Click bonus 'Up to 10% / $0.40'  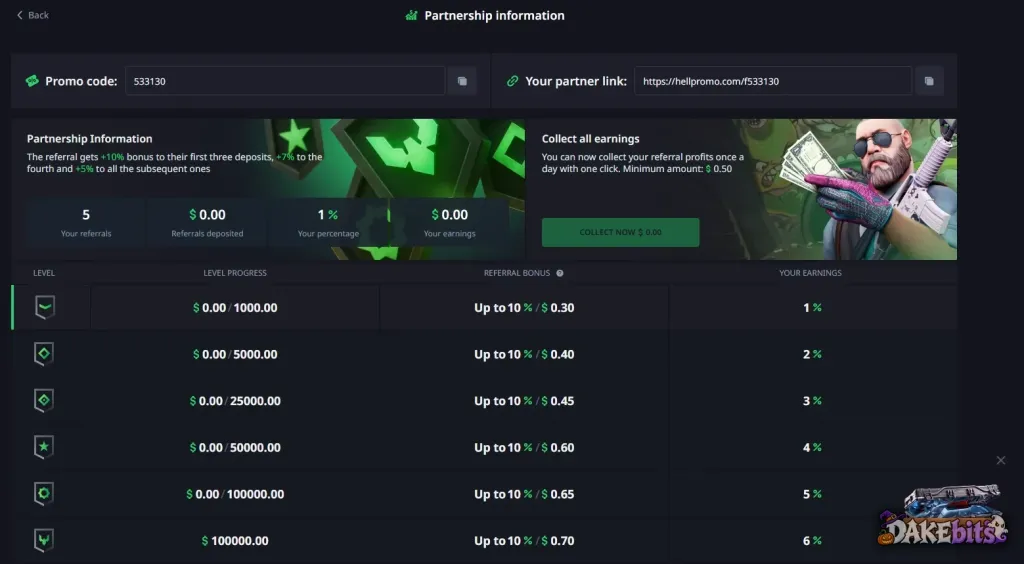[x=524, y=354]
